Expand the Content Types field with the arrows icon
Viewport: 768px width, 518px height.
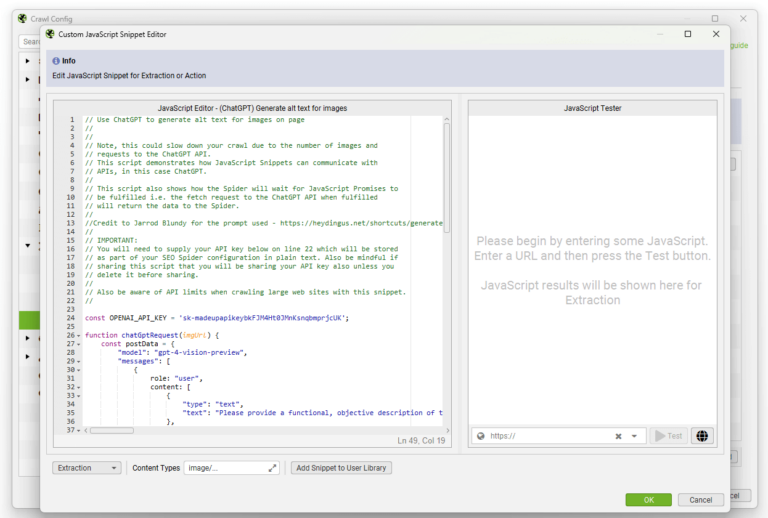coord(272,468)
